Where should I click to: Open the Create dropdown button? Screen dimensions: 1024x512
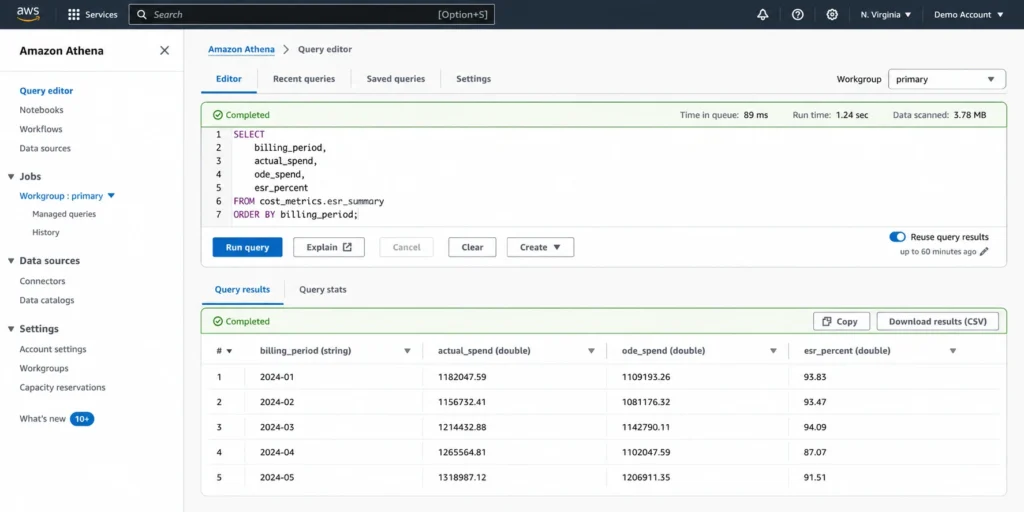click(540, 248)
